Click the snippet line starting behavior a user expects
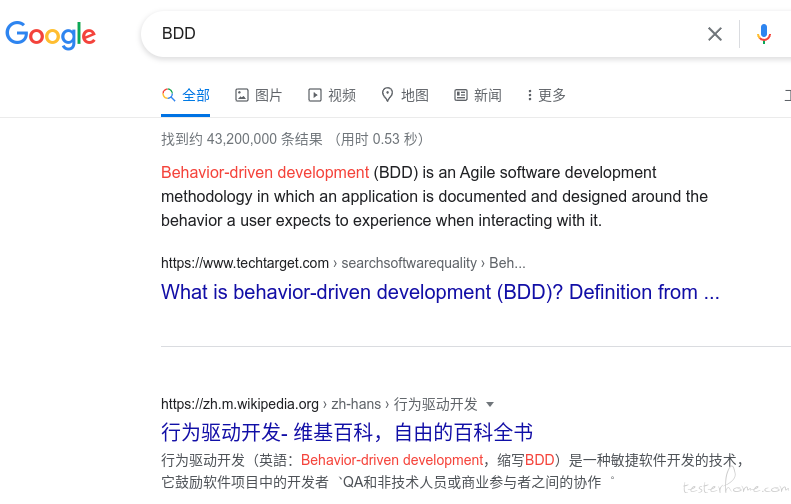Image resolution: width=791 pixels, height=504 pixels. 381,220
